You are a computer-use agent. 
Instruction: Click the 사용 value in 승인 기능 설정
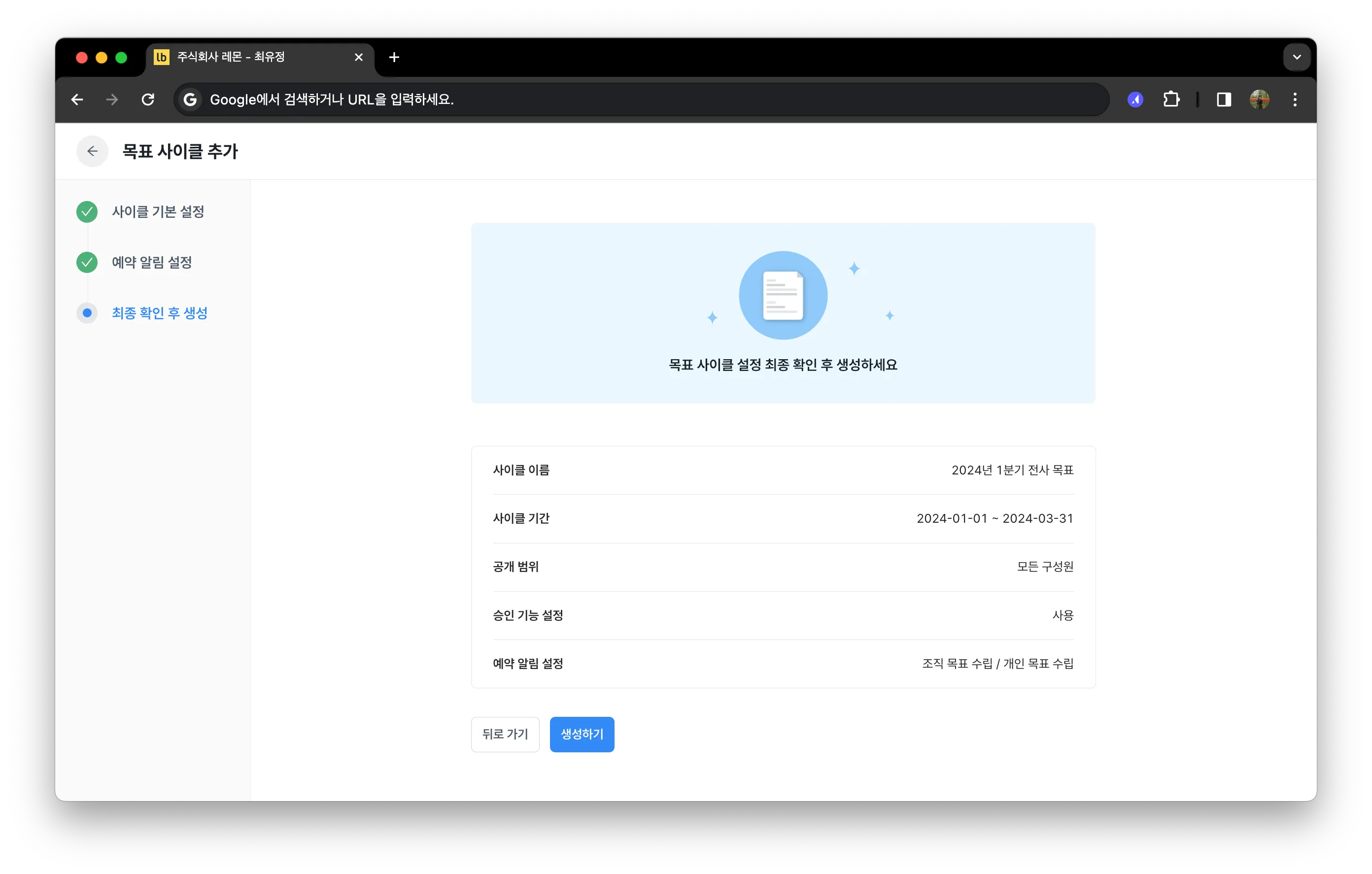tap(1063, 615)
